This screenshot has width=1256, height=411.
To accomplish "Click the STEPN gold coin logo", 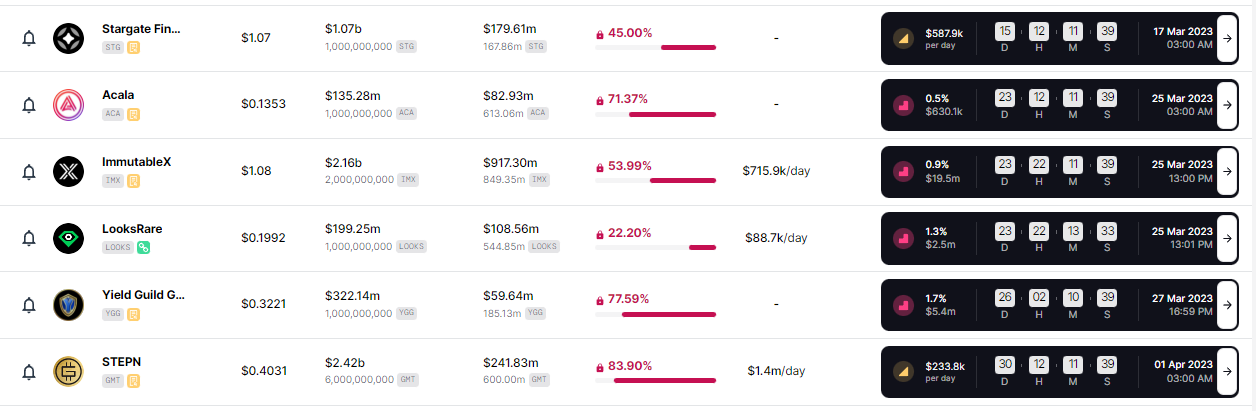I will [x=69, y=371].
